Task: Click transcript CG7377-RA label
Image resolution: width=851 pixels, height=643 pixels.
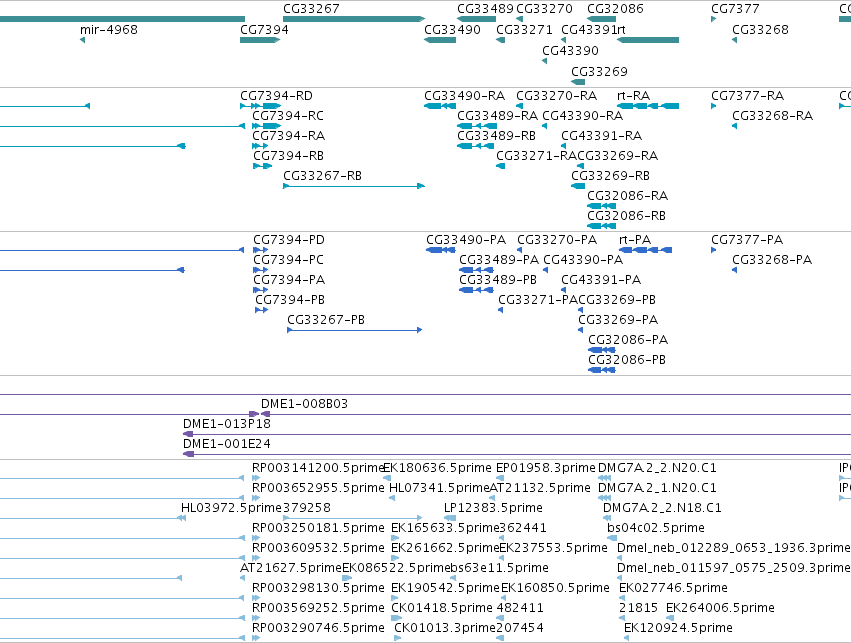Action: (748, 96)
